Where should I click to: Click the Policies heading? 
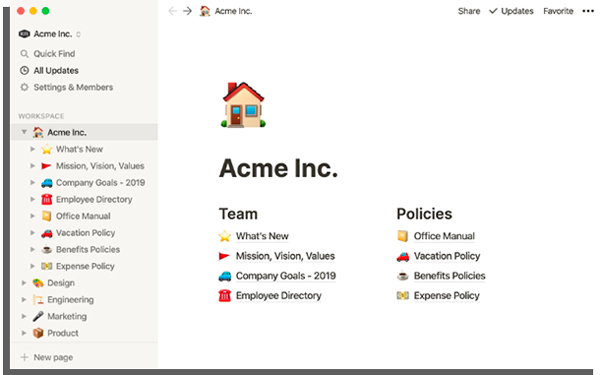coord(424,214)
